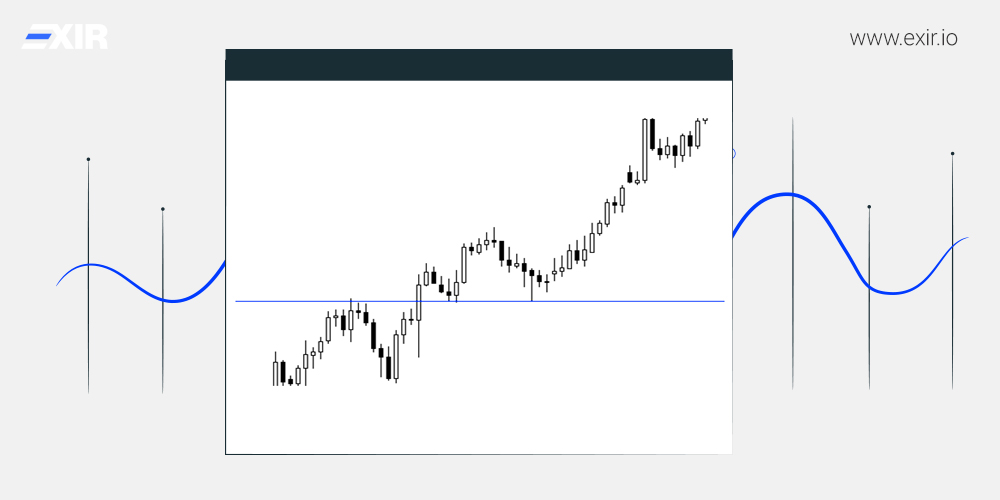
Task: Click the dot atop the second vertical line from the left
Action: click(x=163, y=209)
